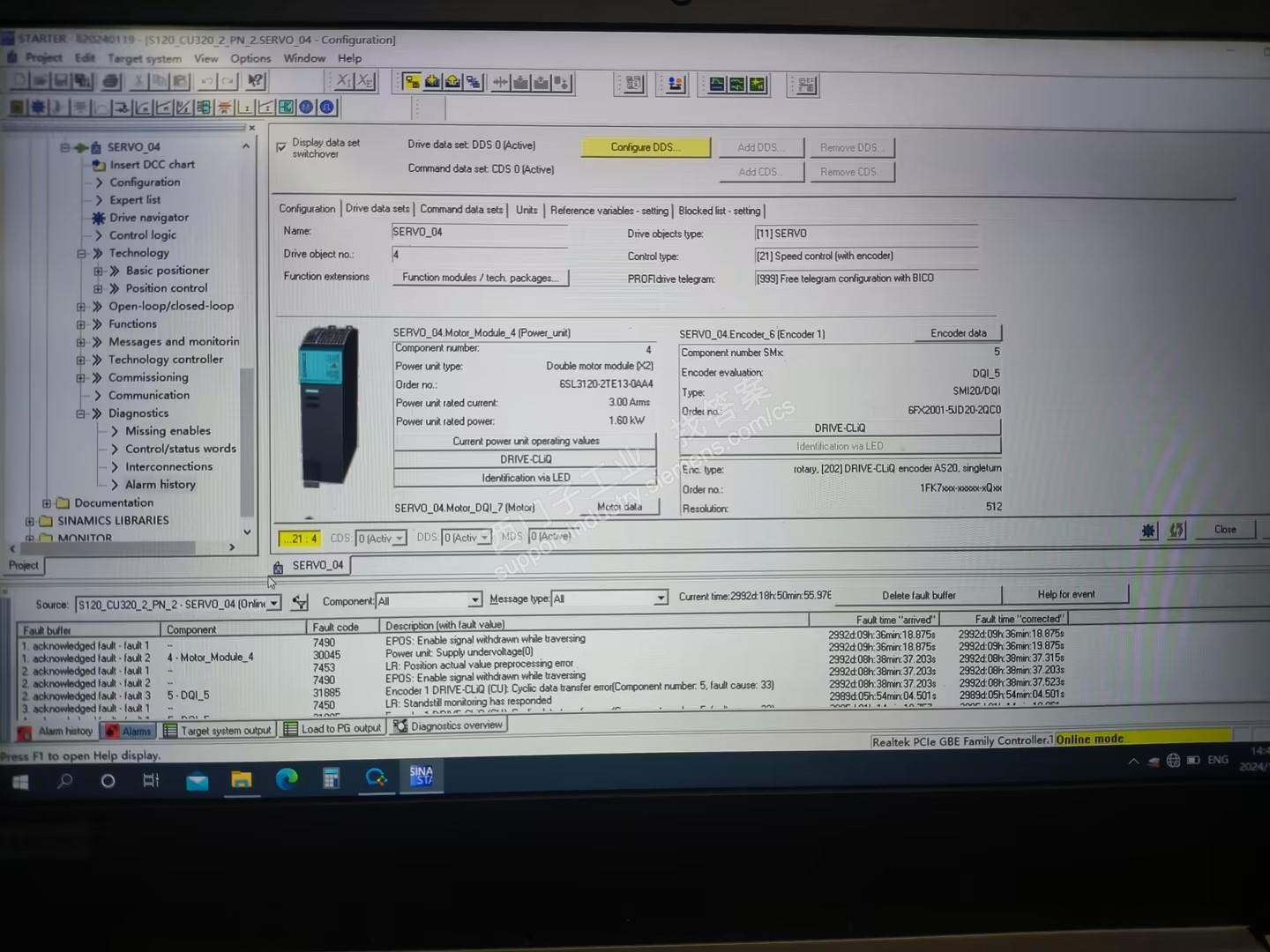
Task: Click the Help for event button
Action: point(1066,594)
